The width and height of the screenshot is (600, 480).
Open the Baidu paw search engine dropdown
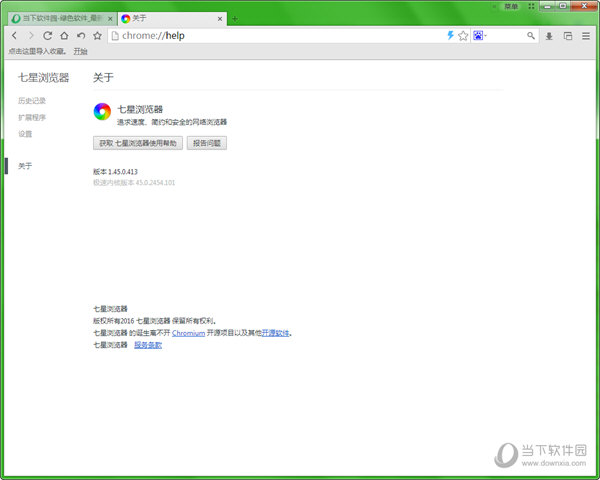[480, 36]
